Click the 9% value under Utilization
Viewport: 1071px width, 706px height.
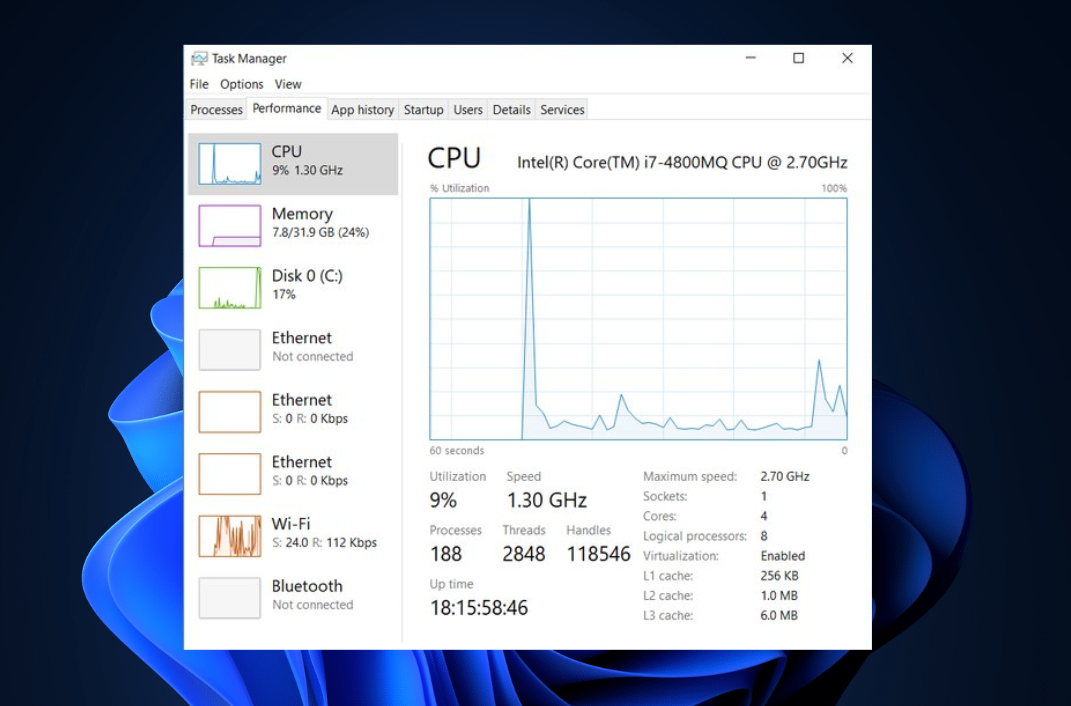[x=443, y=500]
